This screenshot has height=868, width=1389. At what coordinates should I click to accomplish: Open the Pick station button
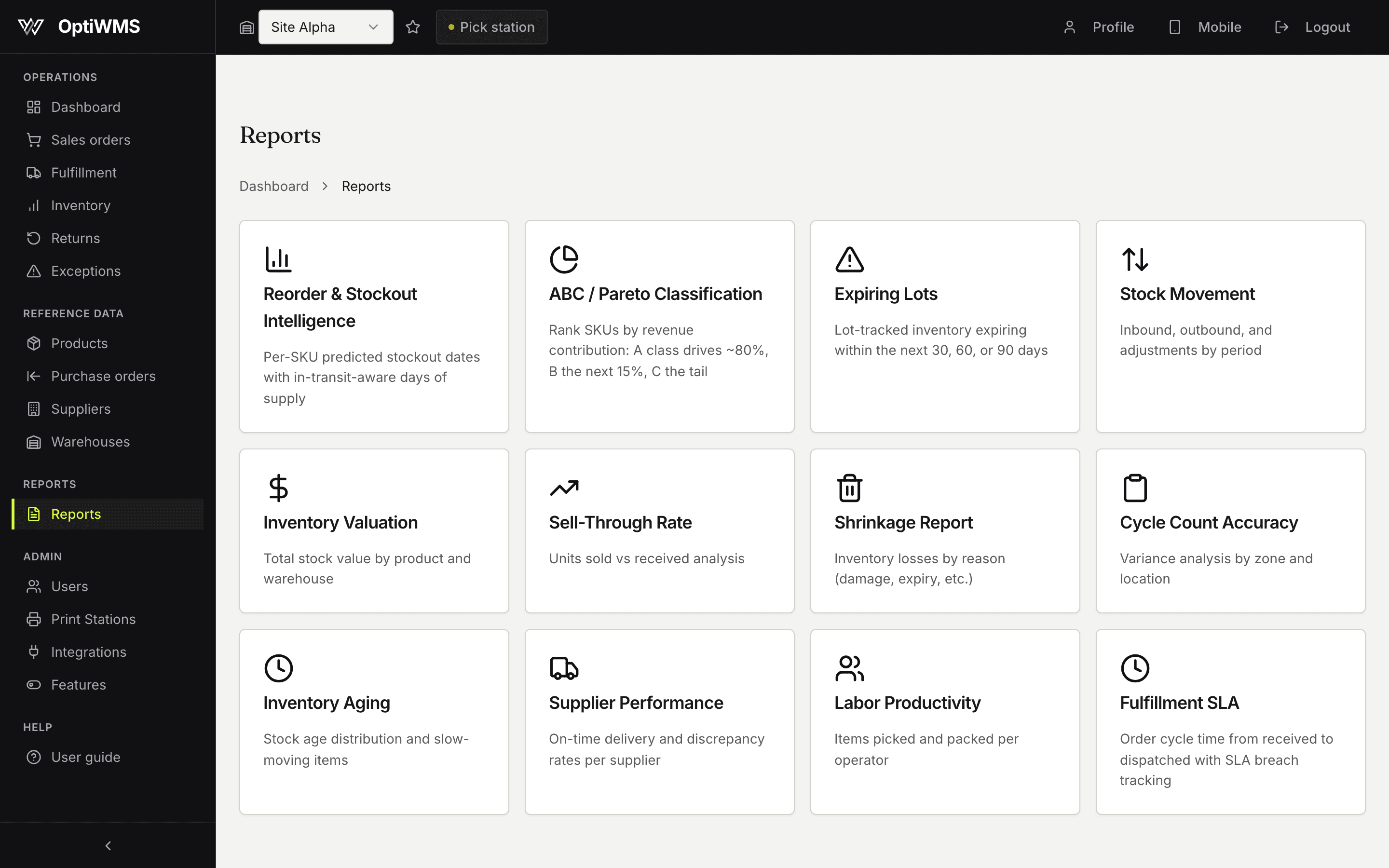491,27
